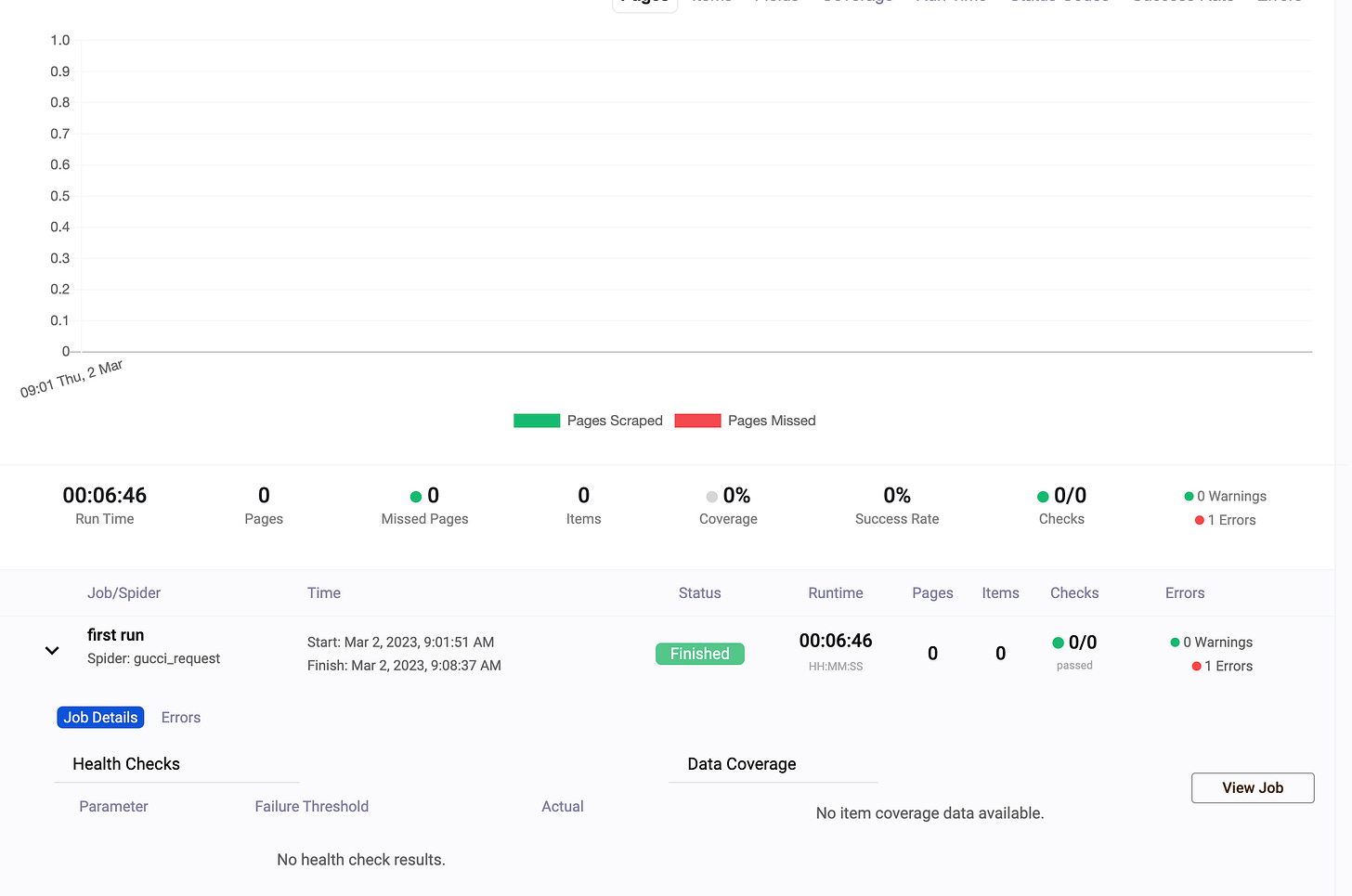This screenshot has height=896, width=1352.
Task: Click the red Pages Missed legend swatch
Action: click(x=697, y=420)
